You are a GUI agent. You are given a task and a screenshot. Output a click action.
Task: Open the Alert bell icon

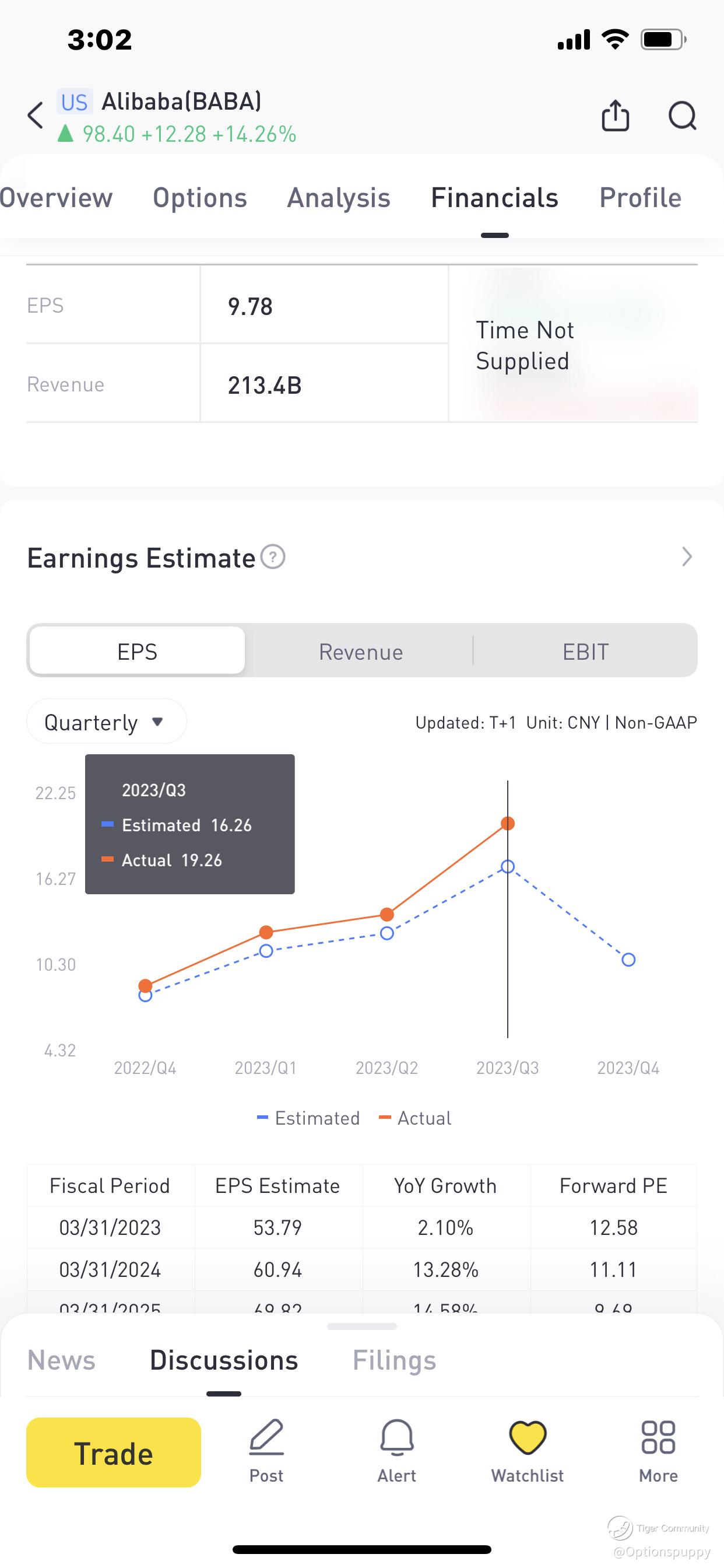click(396, 1438)
